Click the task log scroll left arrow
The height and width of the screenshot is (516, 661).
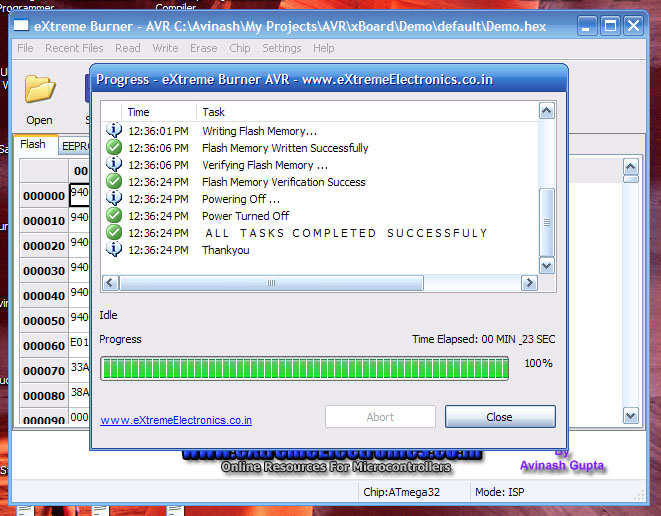(110, 282)
